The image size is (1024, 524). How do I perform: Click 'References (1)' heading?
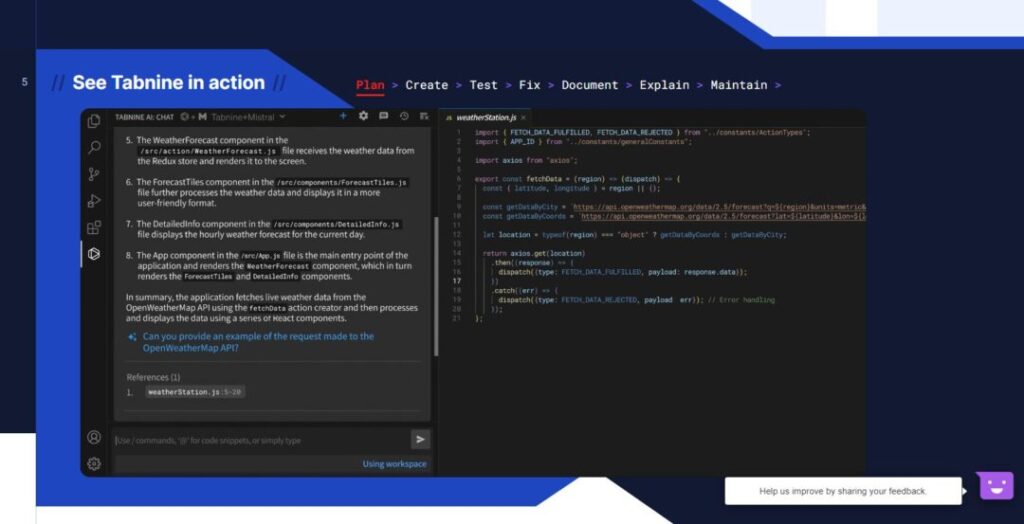click(153, 377)
